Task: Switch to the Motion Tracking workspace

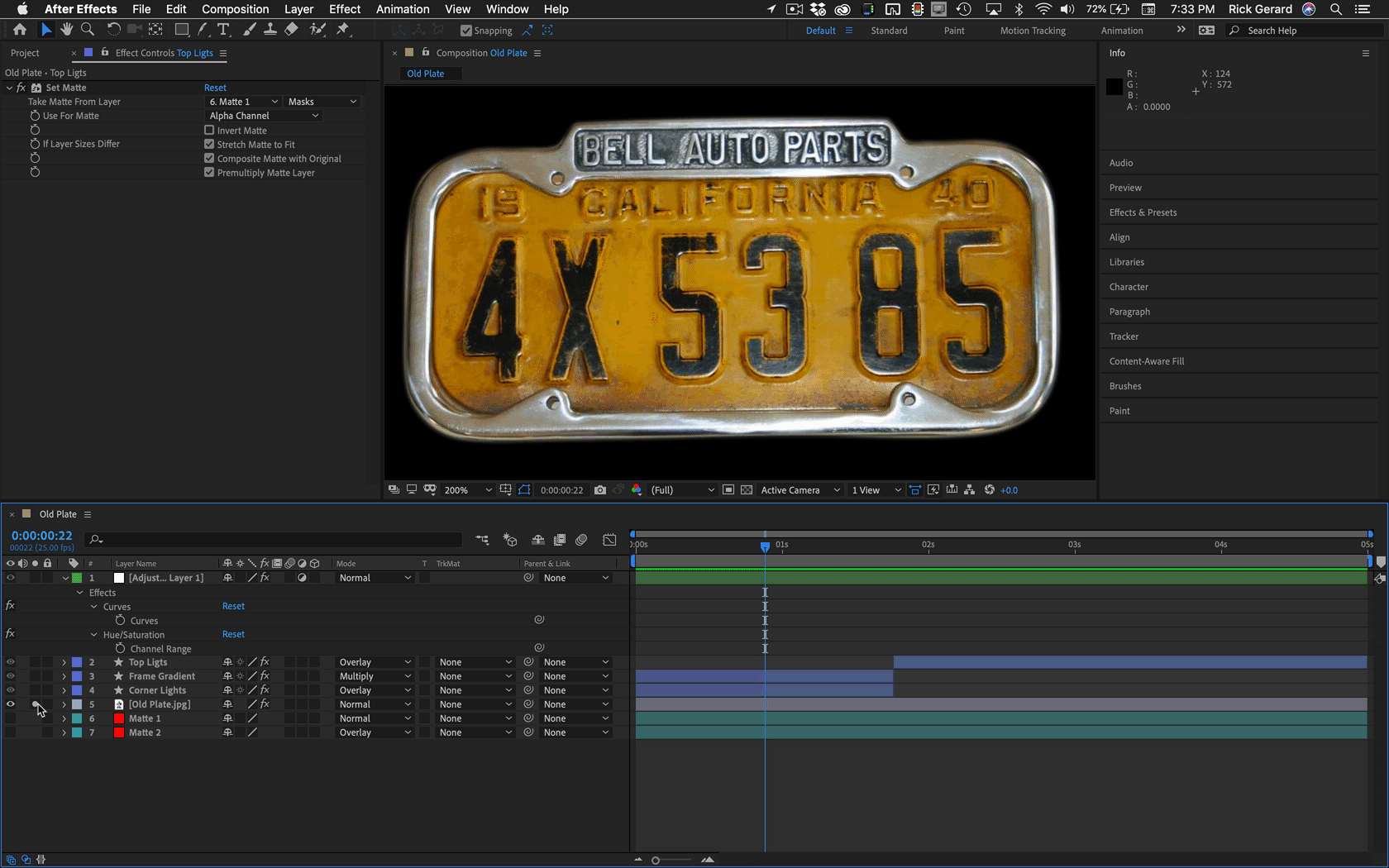Action: 1033,31
